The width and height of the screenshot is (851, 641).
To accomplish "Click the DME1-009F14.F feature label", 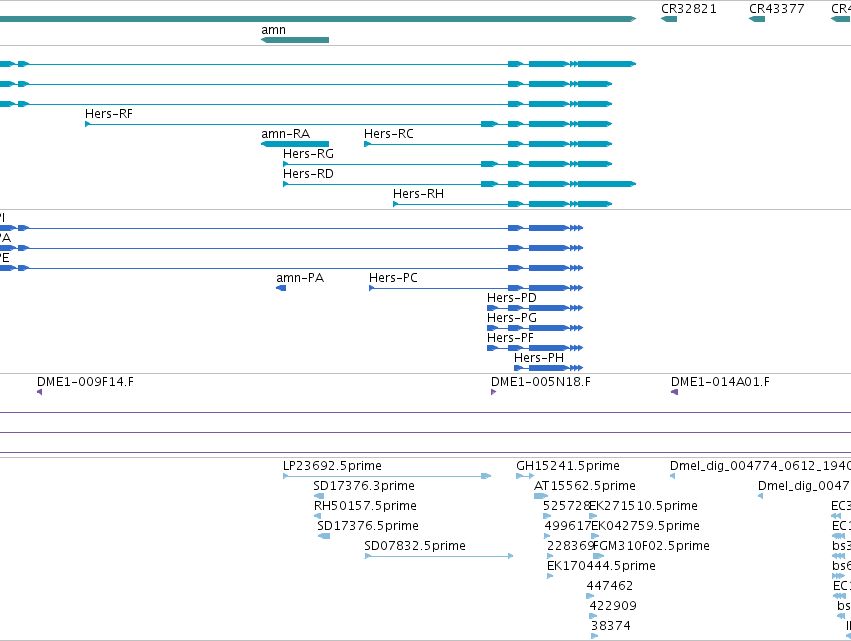I will pos(85,382).
